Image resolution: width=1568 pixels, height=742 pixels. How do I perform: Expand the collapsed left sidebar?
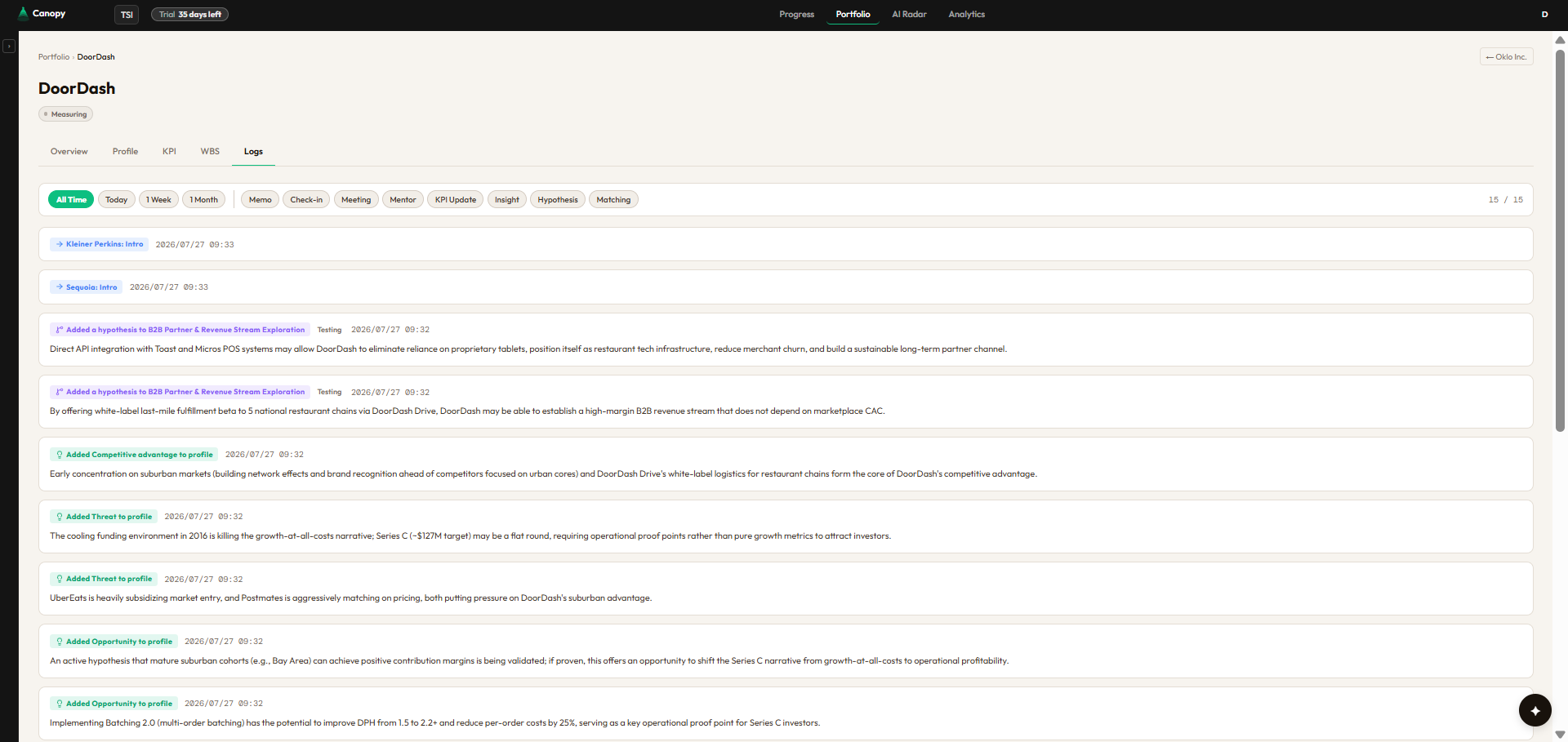9,46
